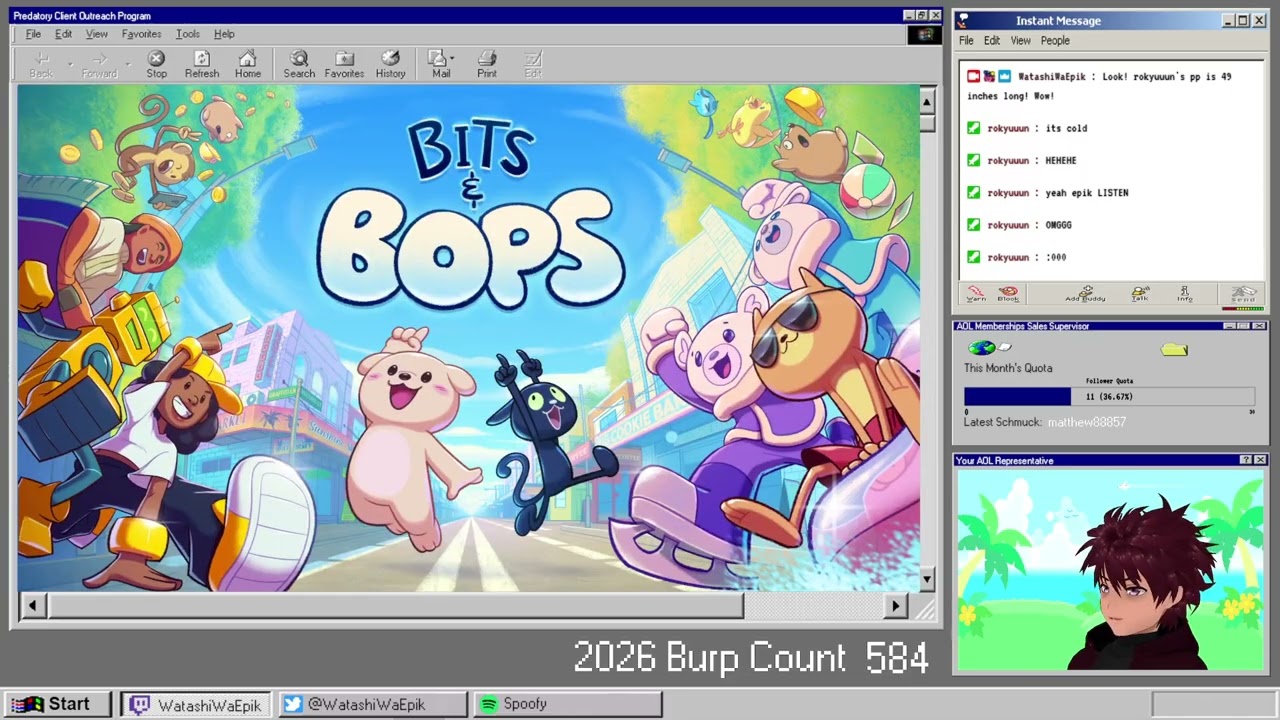The image size is (1280, 720).
Task: Open the dropdown arrow next to Back
Action: [x=69, y=65]
